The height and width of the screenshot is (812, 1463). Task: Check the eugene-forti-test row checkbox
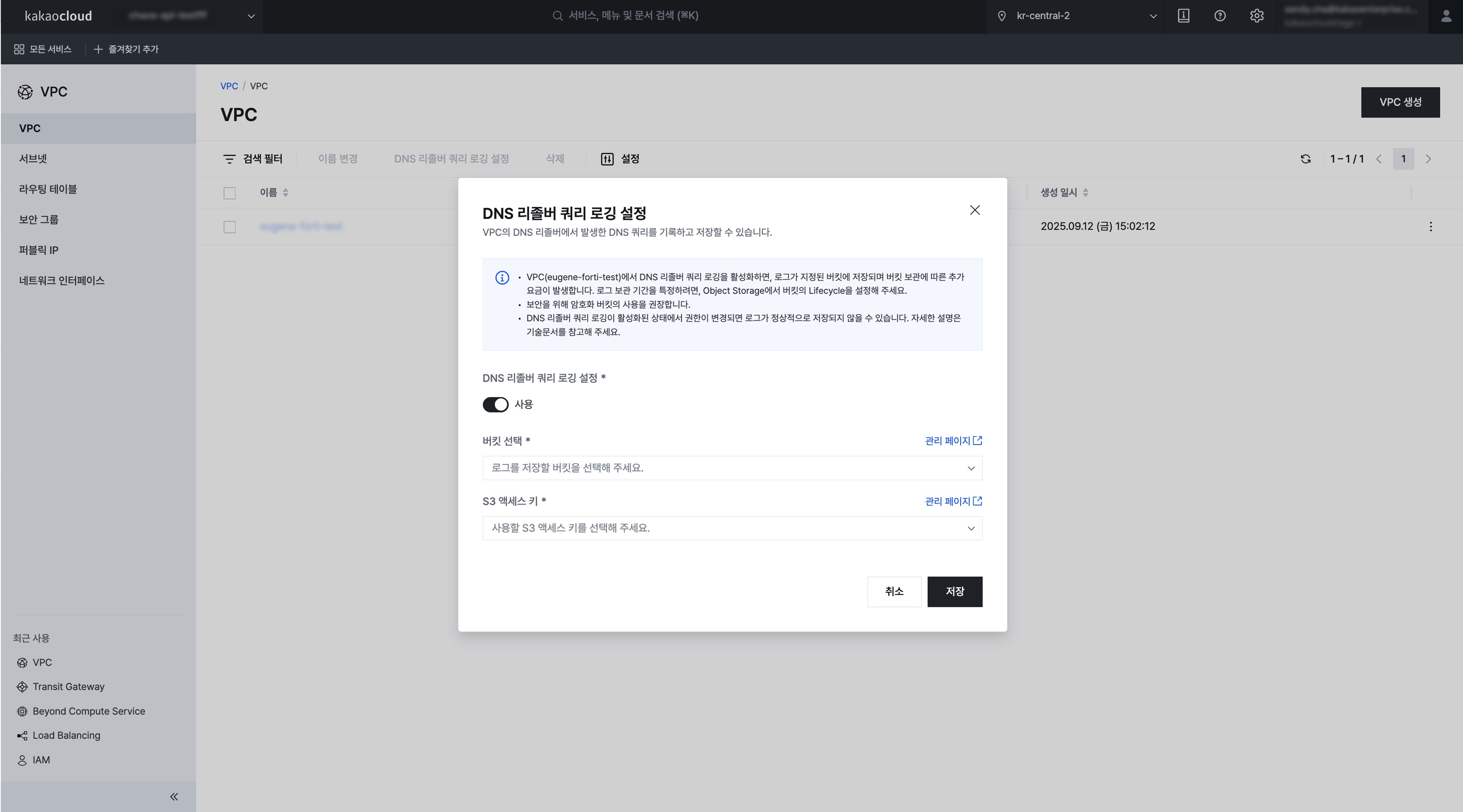click(230, 226)
